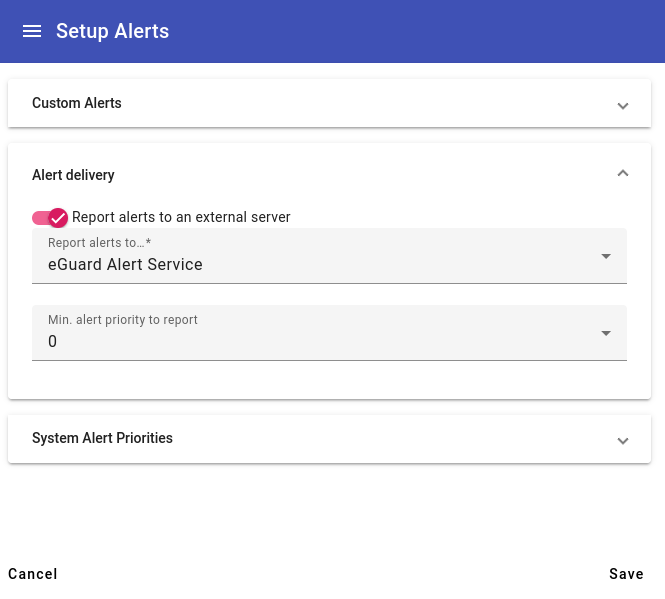665x599 pixels.
Task: Click the arrow icon for min. alert priority
Action: click(x=606, y=333)
